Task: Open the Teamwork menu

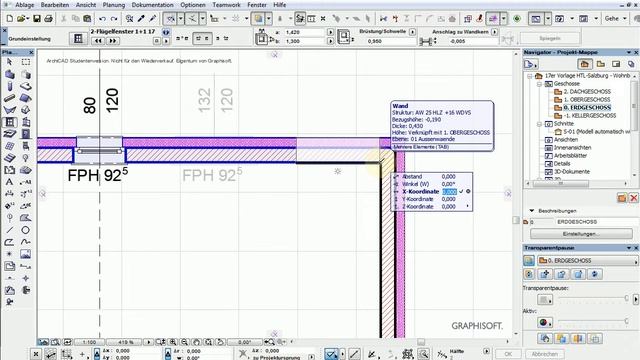Action: 226,5
